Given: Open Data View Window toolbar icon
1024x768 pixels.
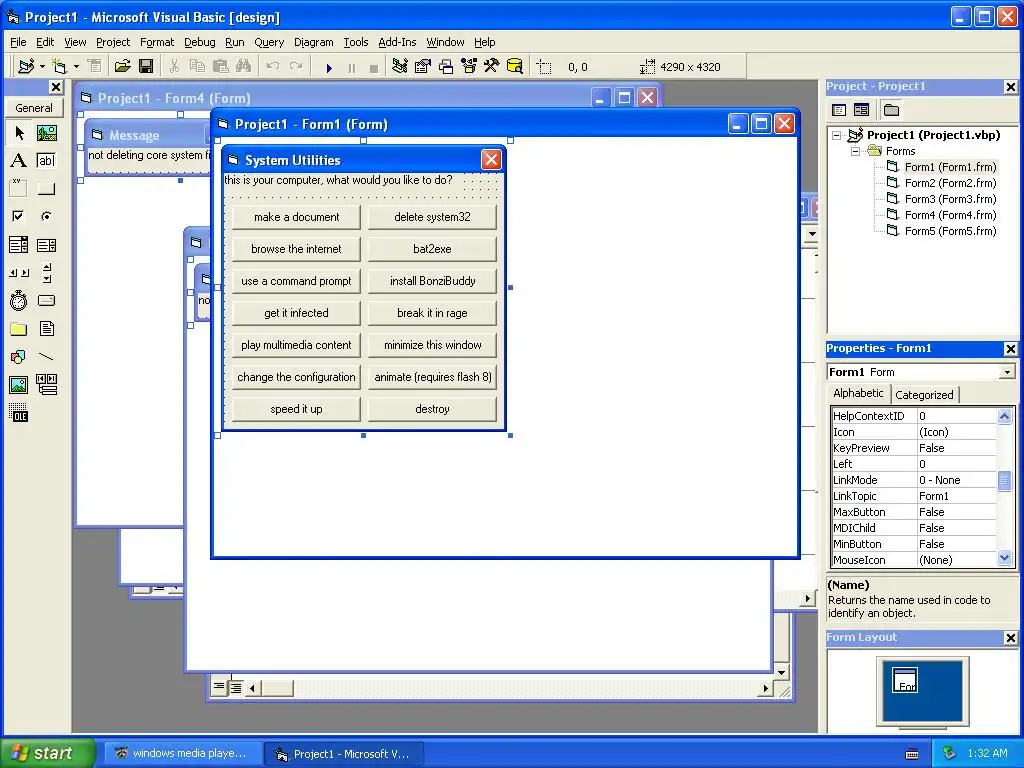Looking at the screenshot, I should (x=515, y=67).
